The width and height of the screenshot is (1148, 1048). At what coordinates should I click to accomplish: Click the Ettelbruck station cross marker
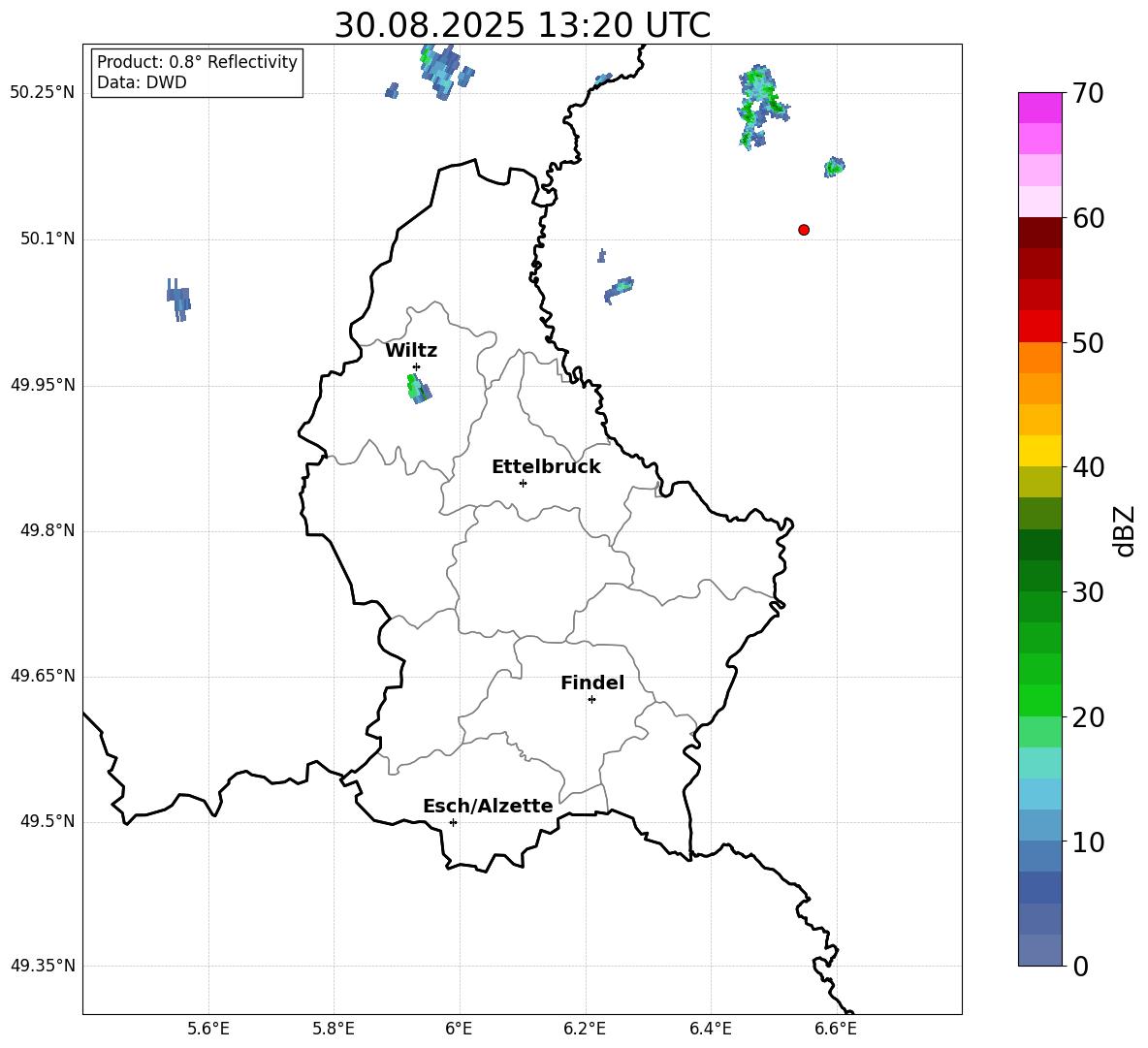pos(523,483)
